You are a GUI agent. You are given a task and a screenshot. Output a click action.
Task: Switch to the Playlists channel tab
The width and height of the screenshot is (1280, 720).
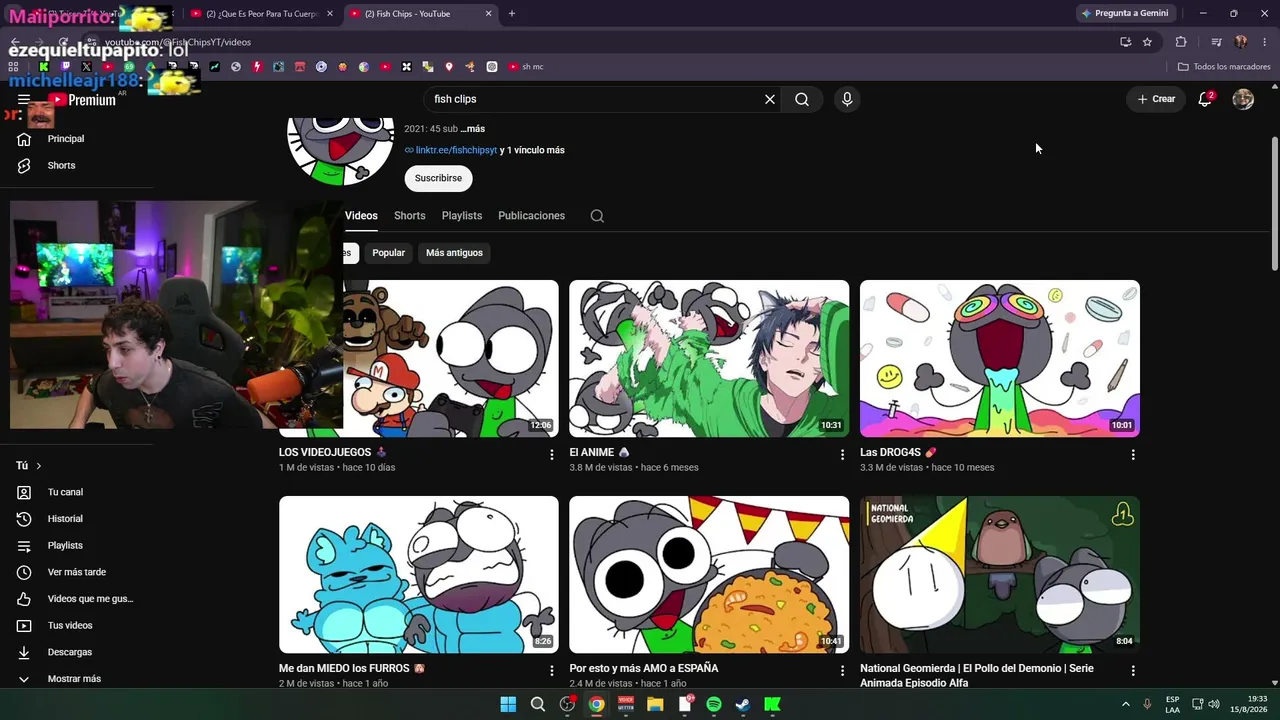pyautogui.click(x=462, y=216)
